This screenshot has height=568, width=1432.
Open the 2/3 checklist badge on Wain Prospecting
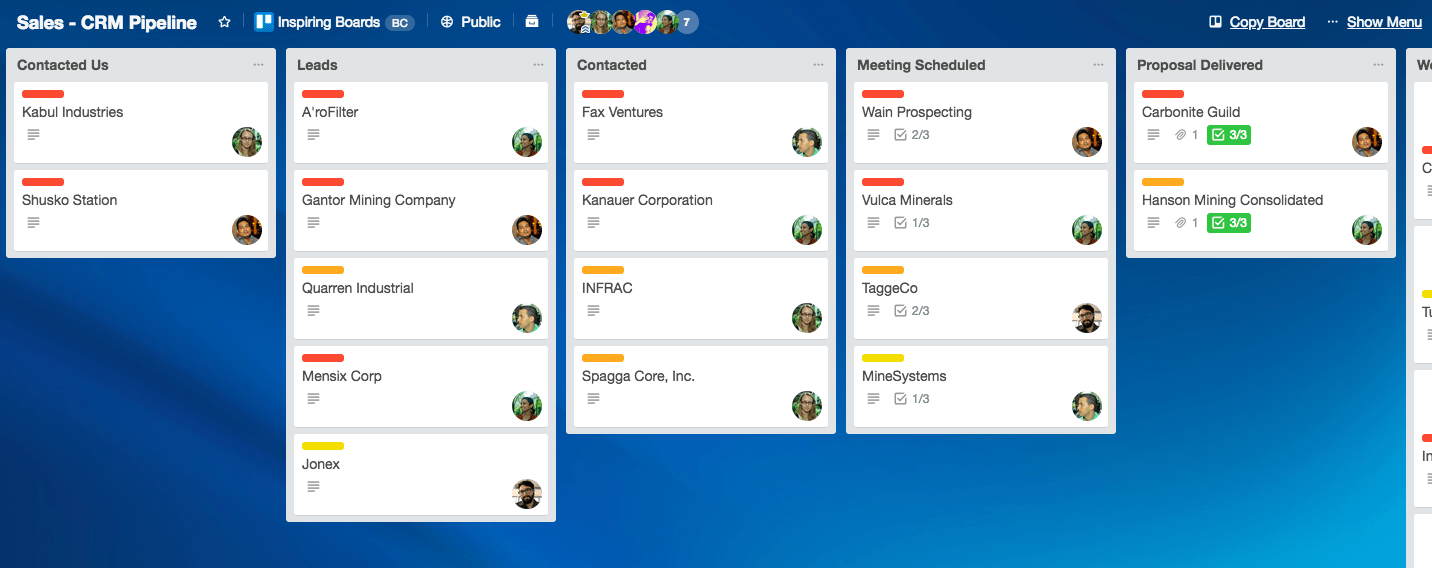911,135
